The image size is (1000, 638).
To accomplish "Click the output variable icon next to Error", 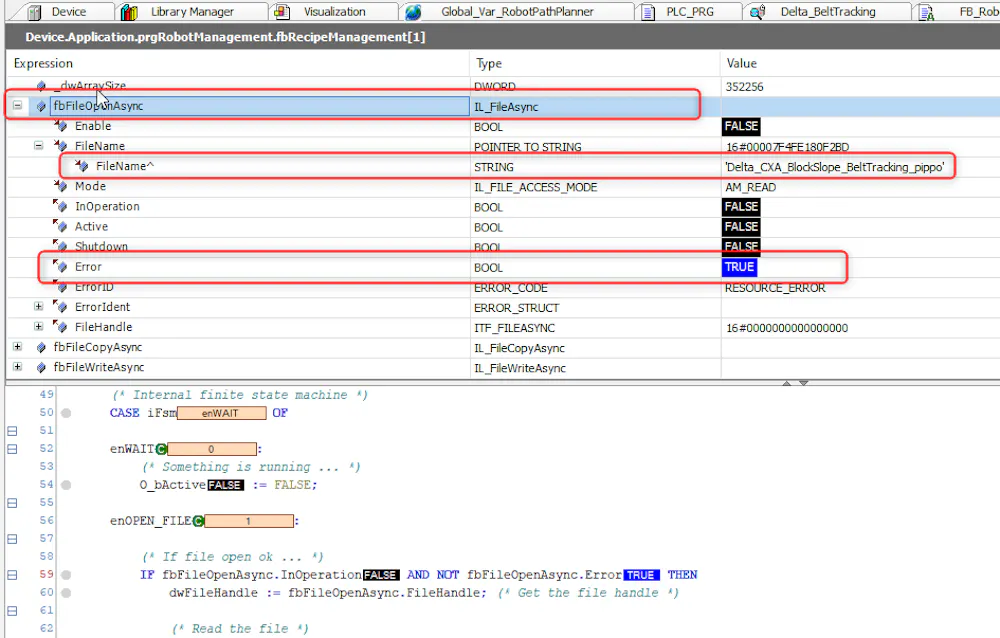I will pyautogui.click(x=61, y=267).
